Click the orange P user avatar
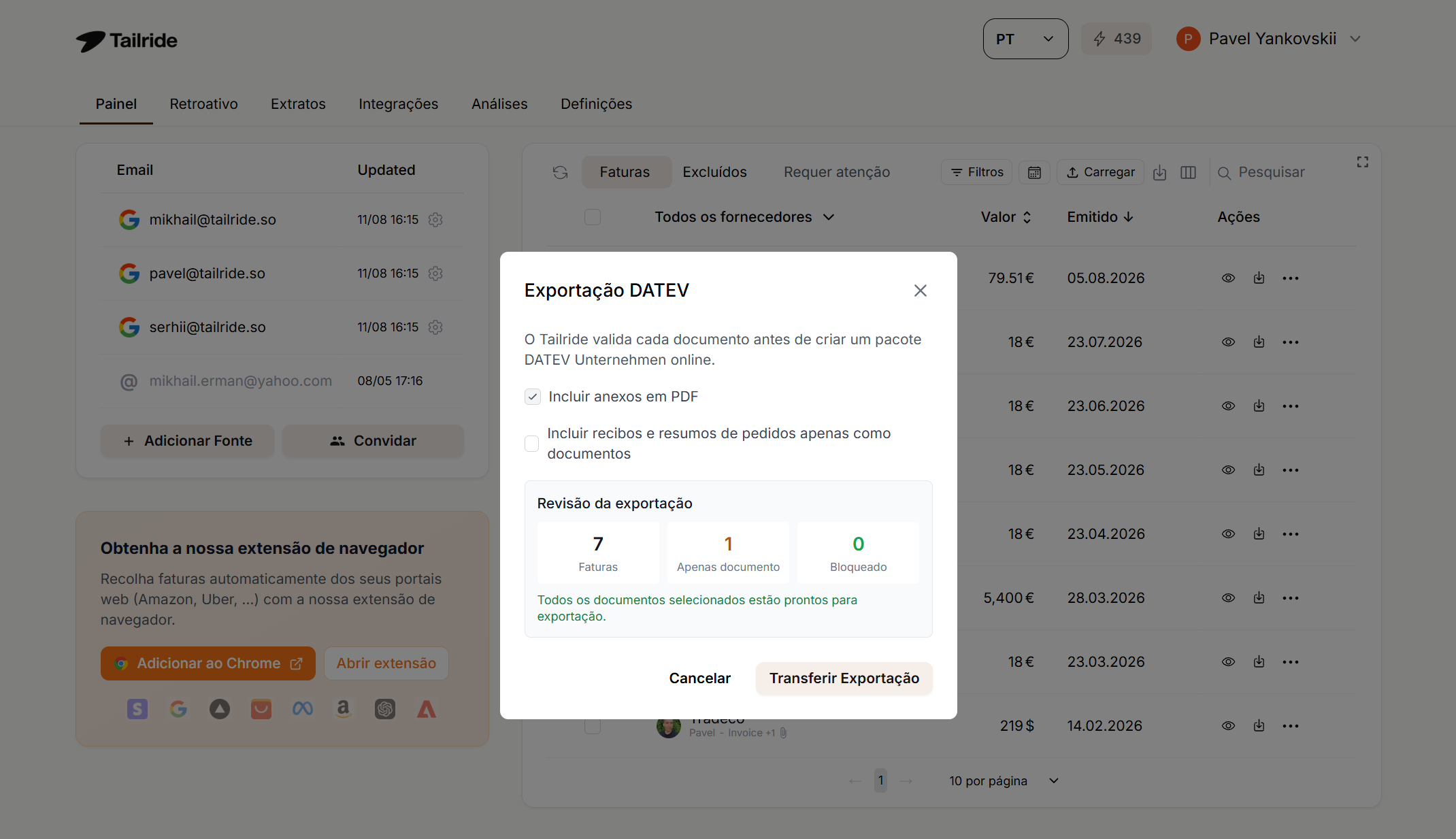The height and width of the screenshot is (839, 1456). coord(1188,39)
